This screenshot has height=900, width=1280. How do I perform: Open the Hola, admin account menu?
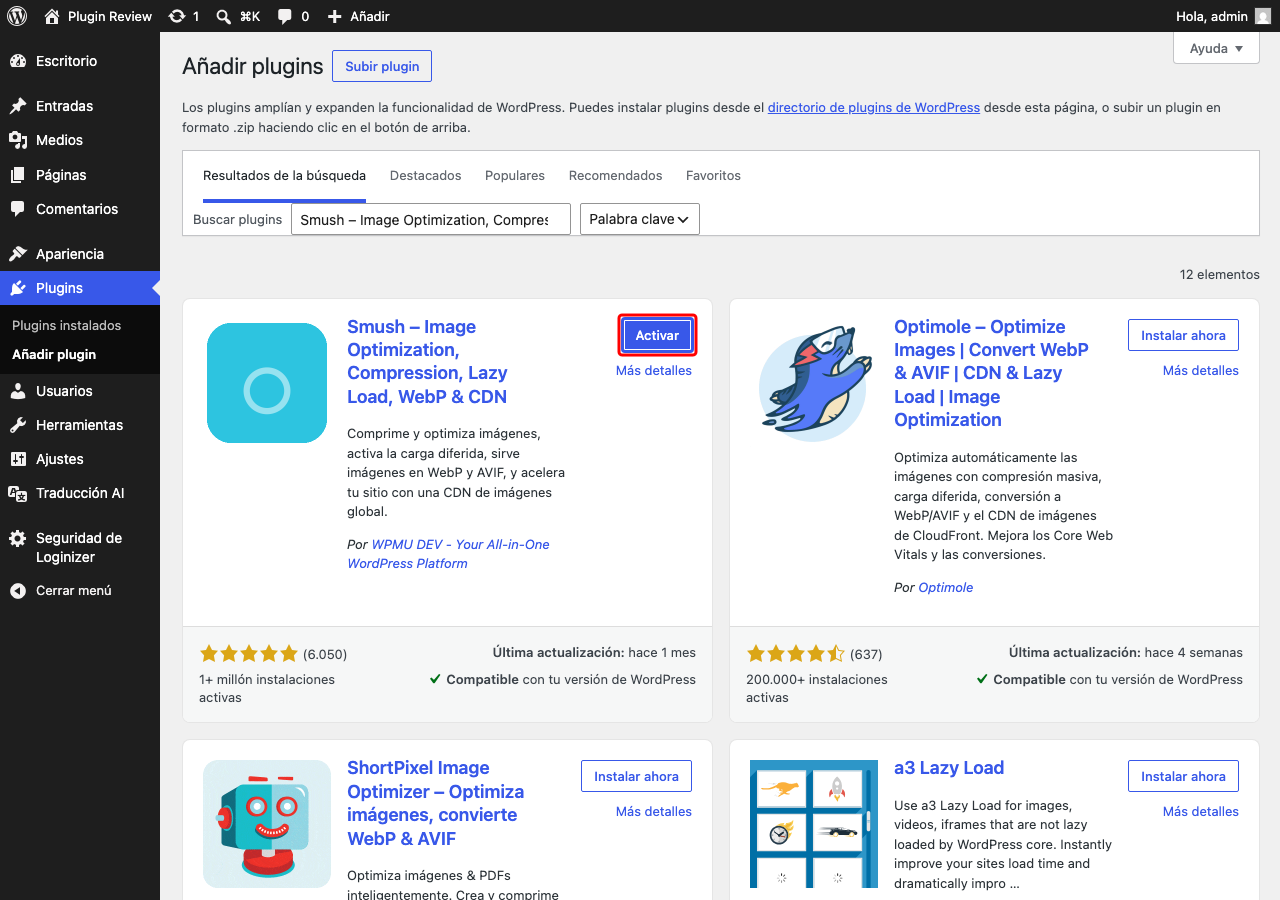[x=1224, y=16]
